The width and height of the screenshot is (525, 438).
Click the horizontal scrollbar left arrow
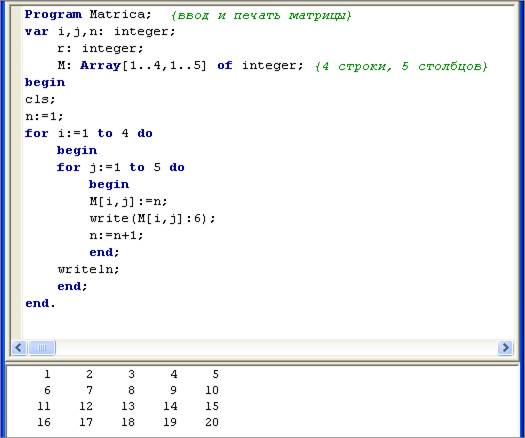click(19, 347)
